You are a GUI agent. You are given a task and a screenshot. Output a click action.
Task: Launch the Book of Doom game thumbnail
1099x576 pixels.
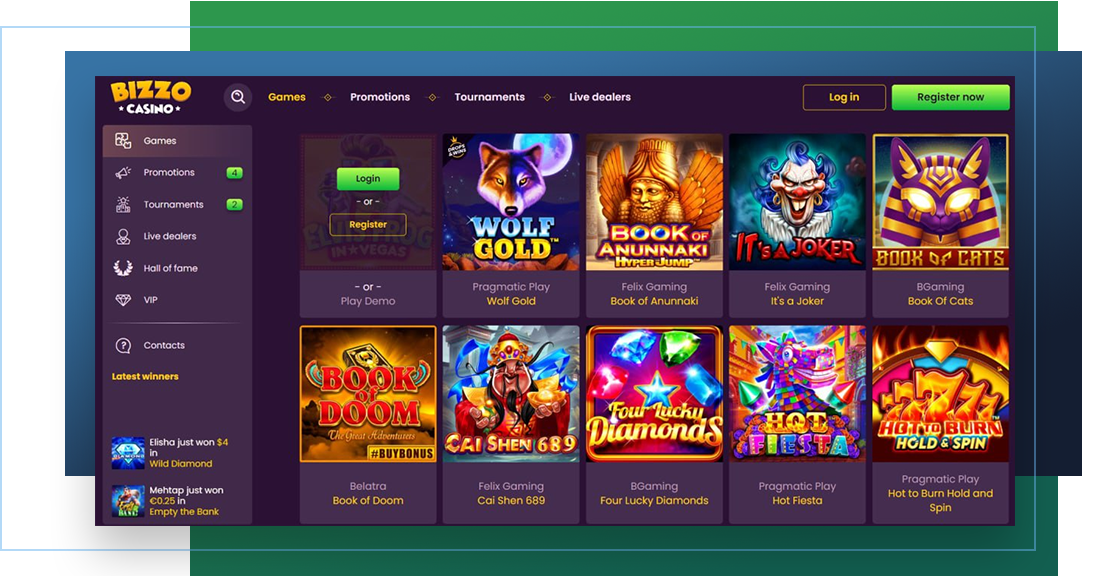point(368,394)
